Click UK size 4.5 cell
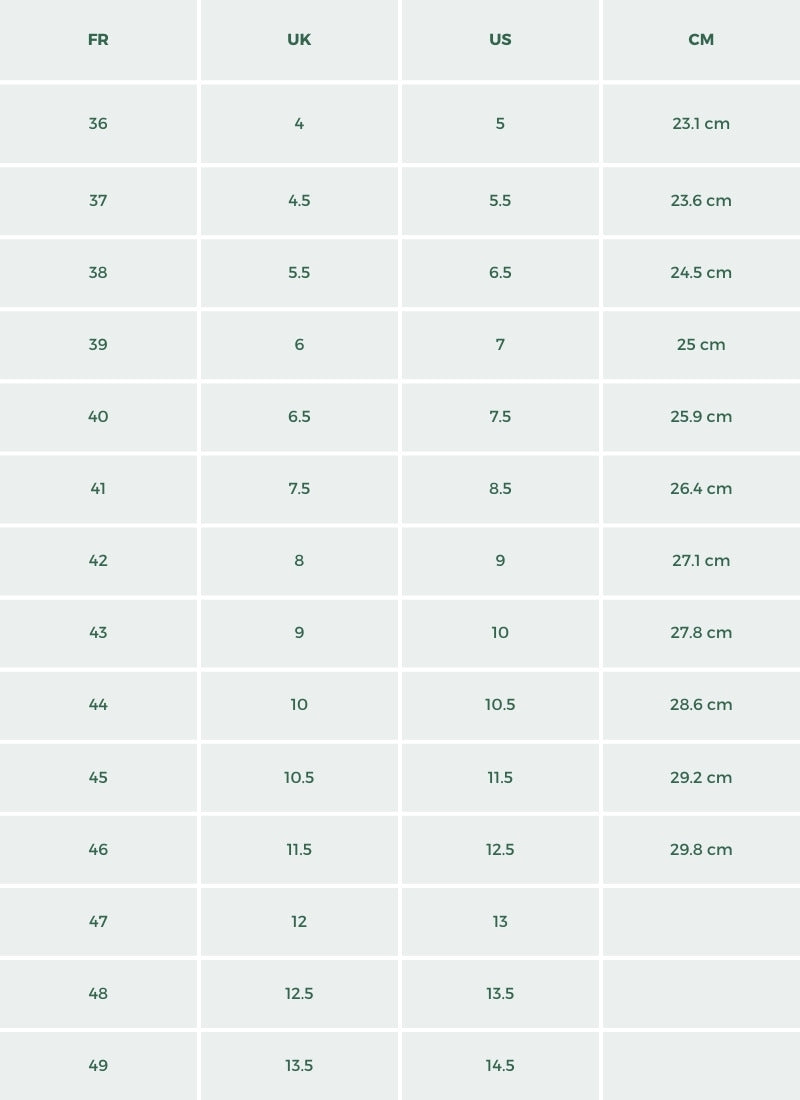The image size is (800, 1100). coord(299,201)
